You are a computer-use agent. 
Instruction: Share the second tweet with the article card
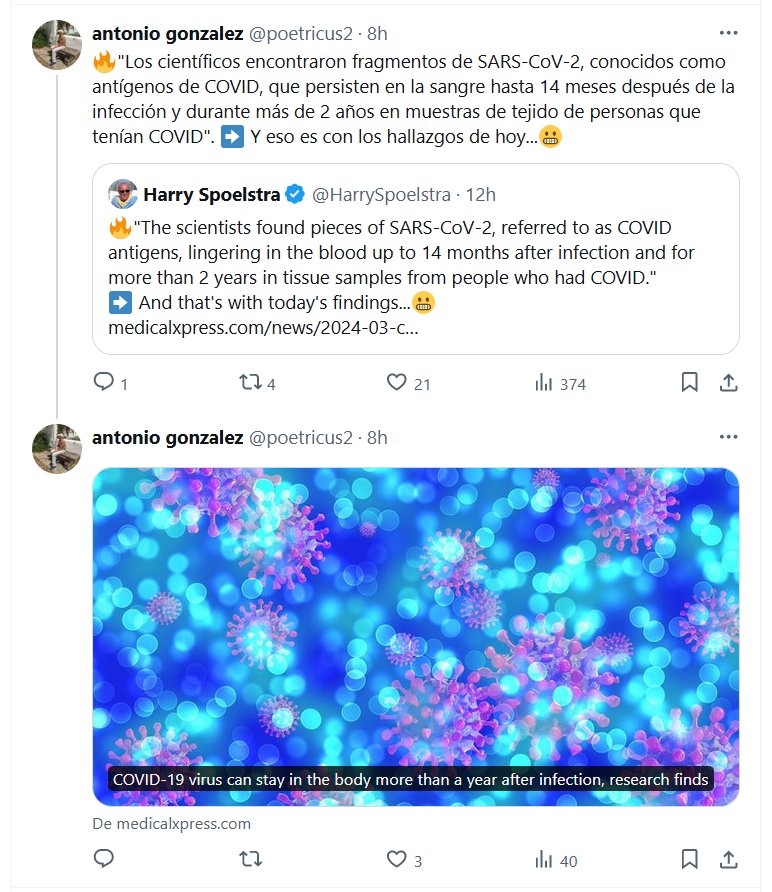point(729,859)
